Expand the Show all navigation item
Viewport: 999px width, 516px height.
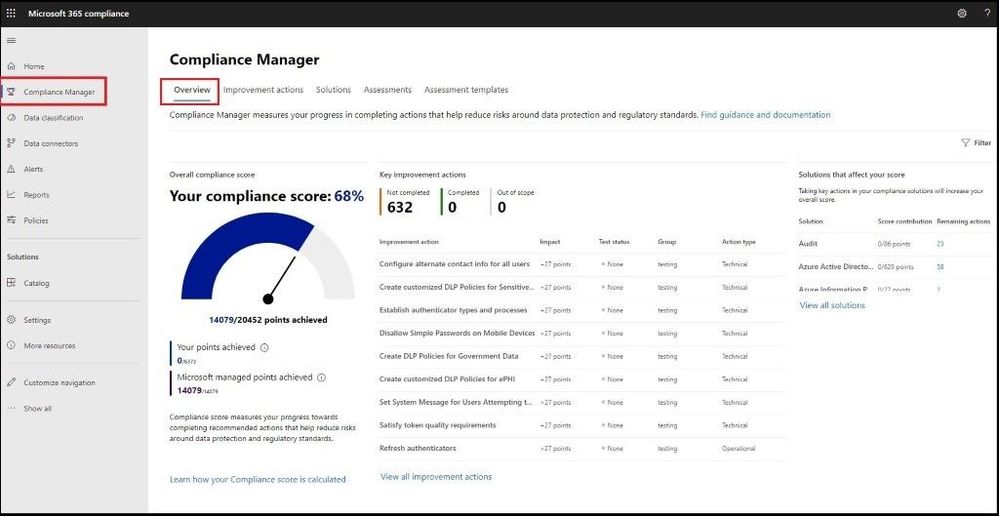pos(30,408)
